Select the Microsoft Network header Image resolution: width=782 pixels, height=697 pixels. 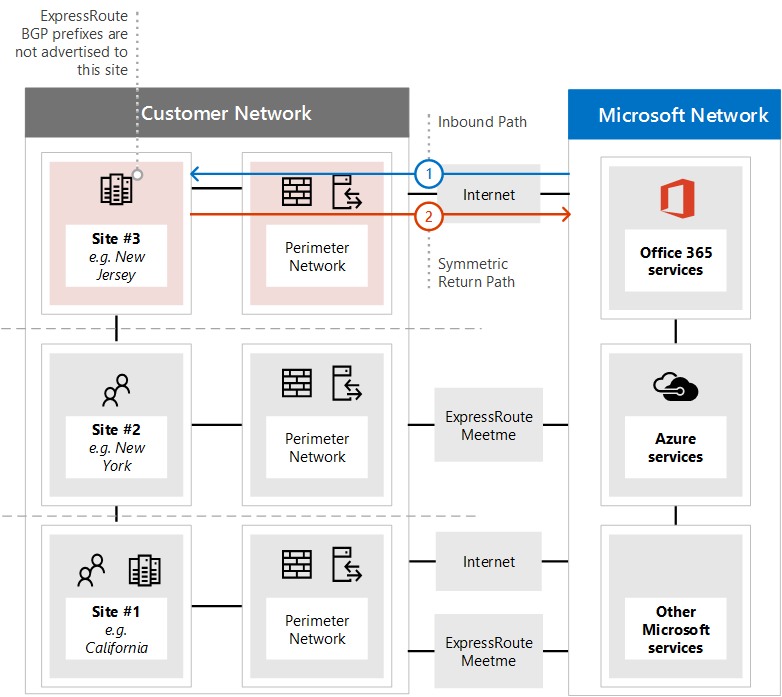click(x=674, y=115)
